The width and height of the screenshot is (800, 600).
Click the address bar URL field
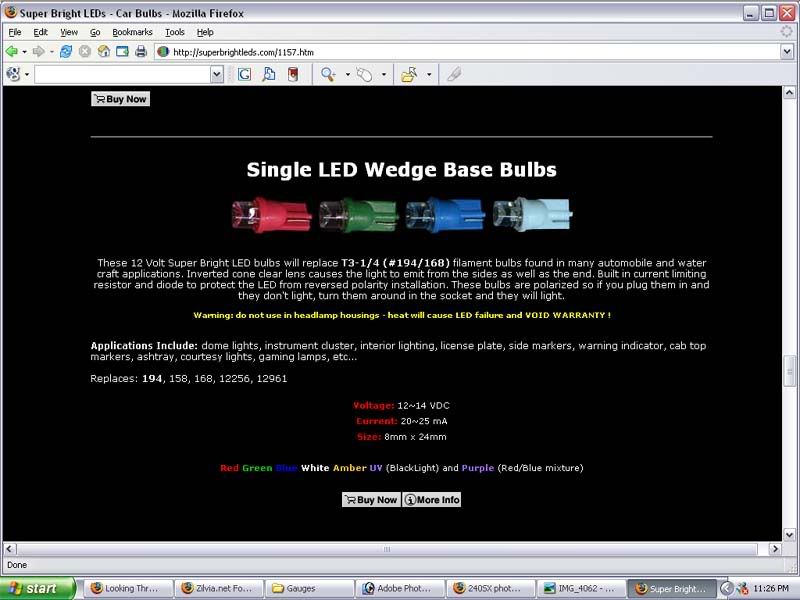(467, 52)
